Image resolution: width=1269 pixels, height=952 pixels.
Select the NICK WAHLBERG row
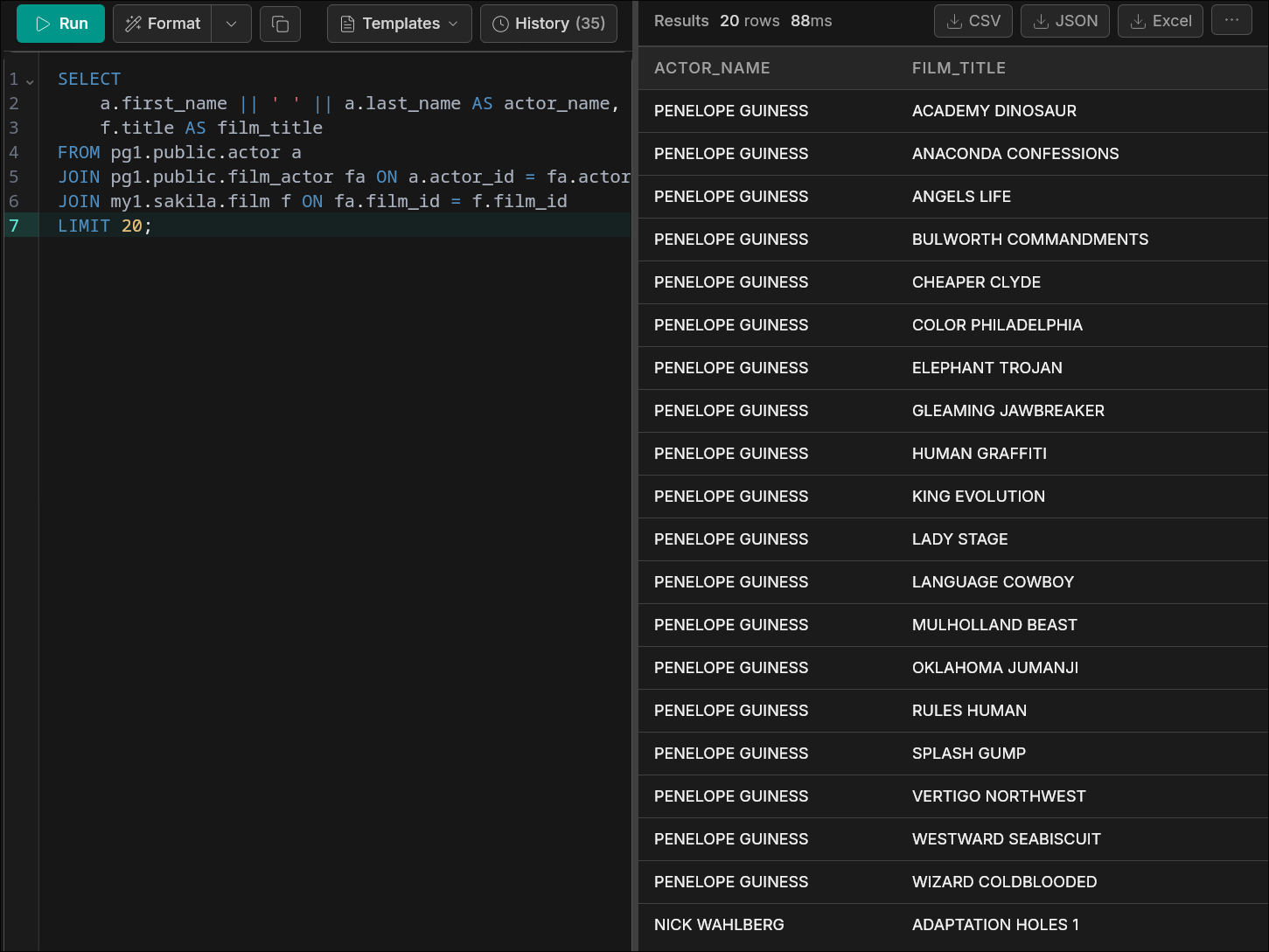point(719,925)
